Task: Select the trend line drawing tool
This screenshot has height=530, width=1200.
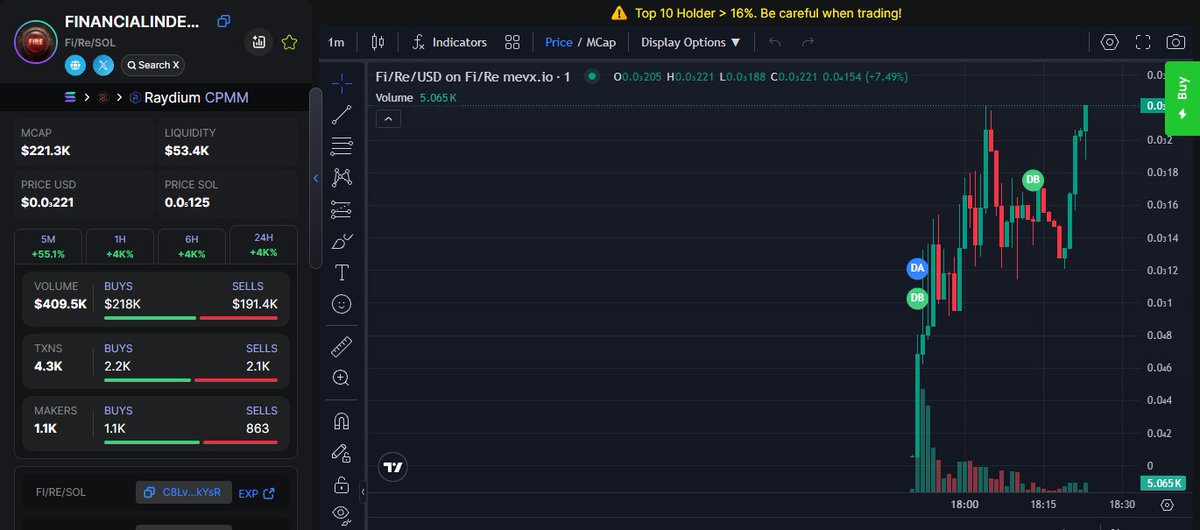Action: click(342, 114)
